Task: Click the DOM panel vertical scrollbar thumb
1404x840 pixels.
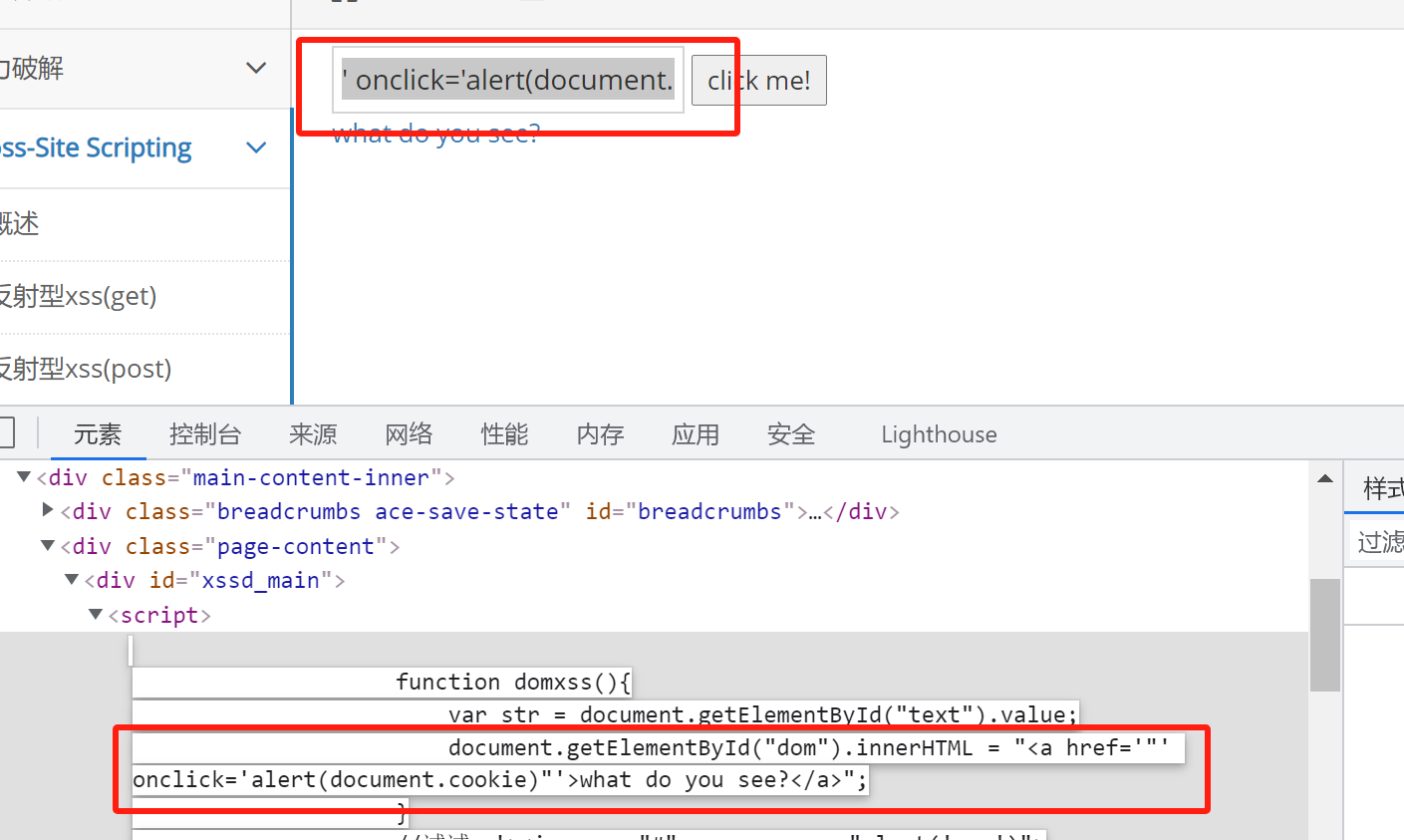Action: [x=1324, y=634]
